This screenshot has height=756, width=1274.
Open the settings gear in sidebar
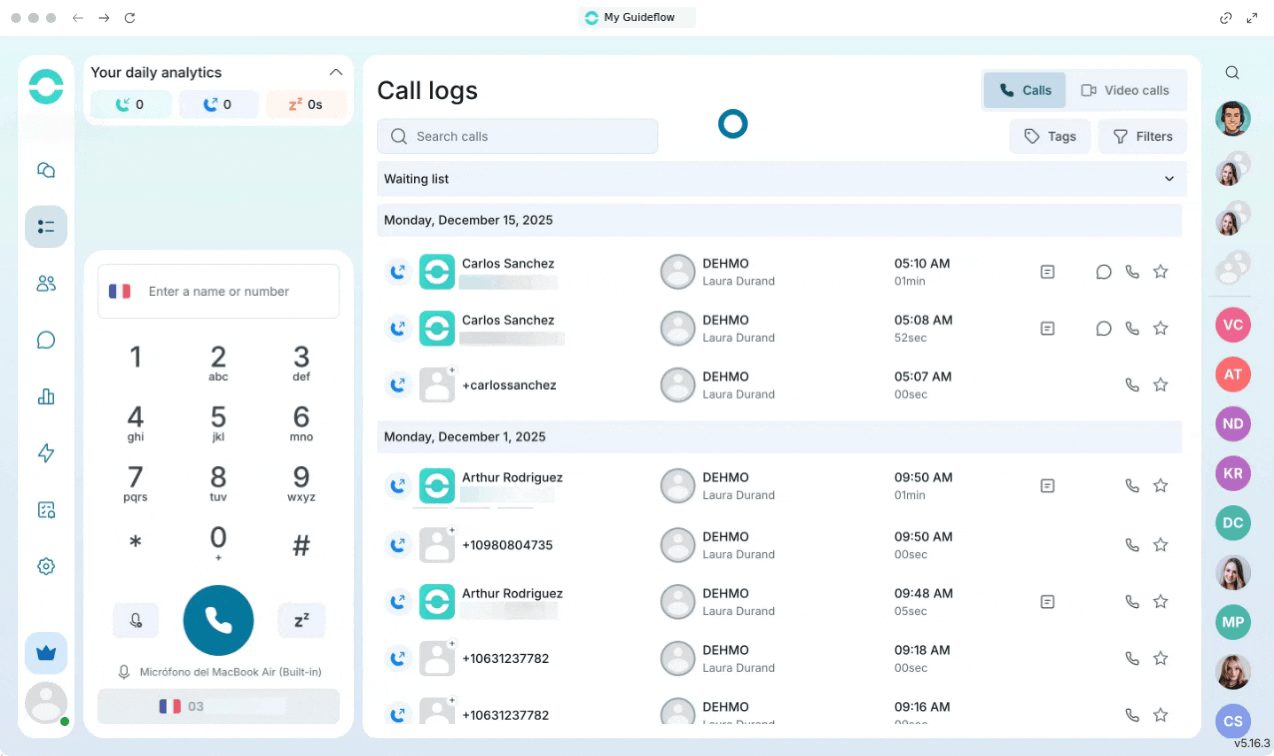(x=46, y=566)
